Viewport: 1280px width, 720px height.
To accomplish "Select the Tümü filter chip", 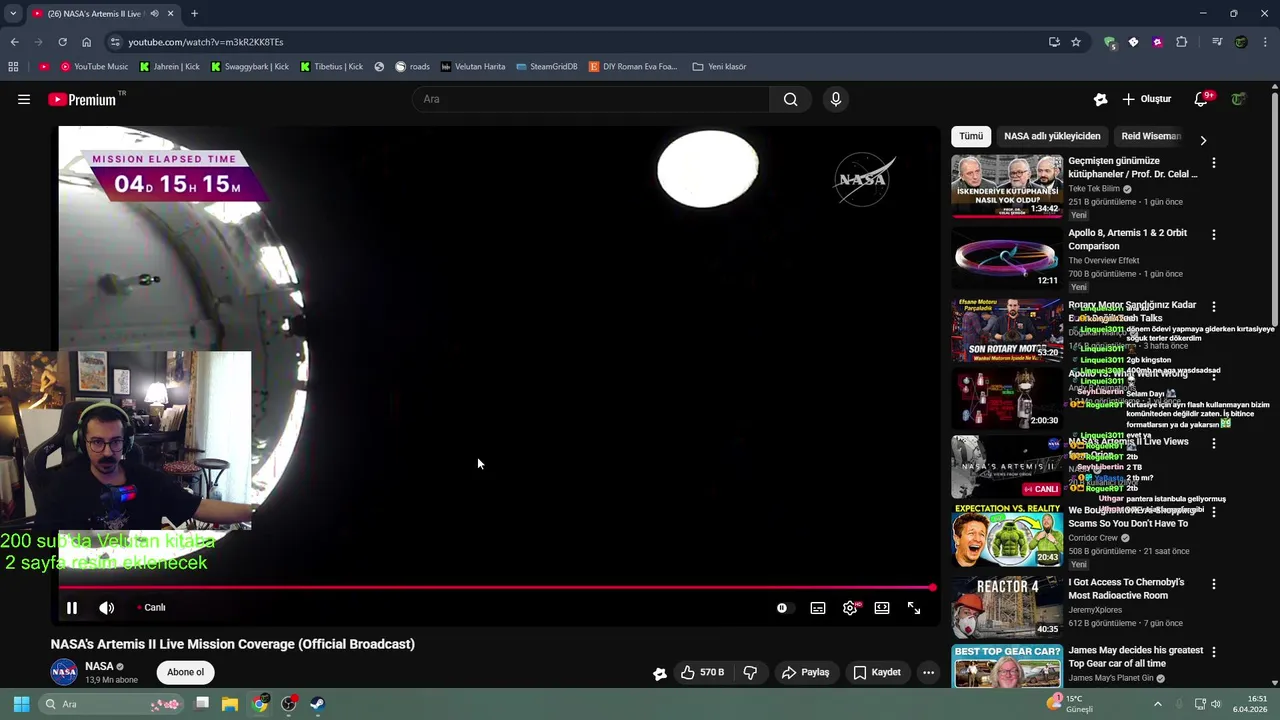I will (x=971, y=136).
